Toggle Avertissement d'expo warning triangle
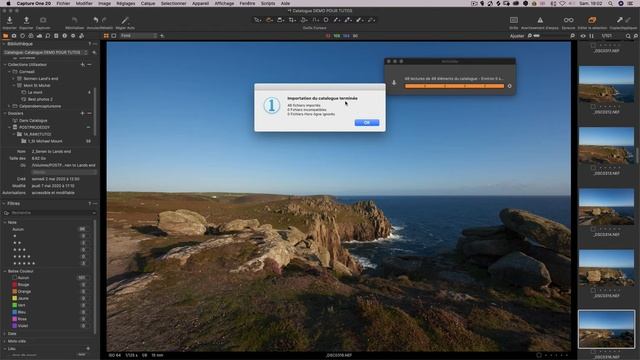The width and height of the screenshot is (640, 360). [540, 20]
